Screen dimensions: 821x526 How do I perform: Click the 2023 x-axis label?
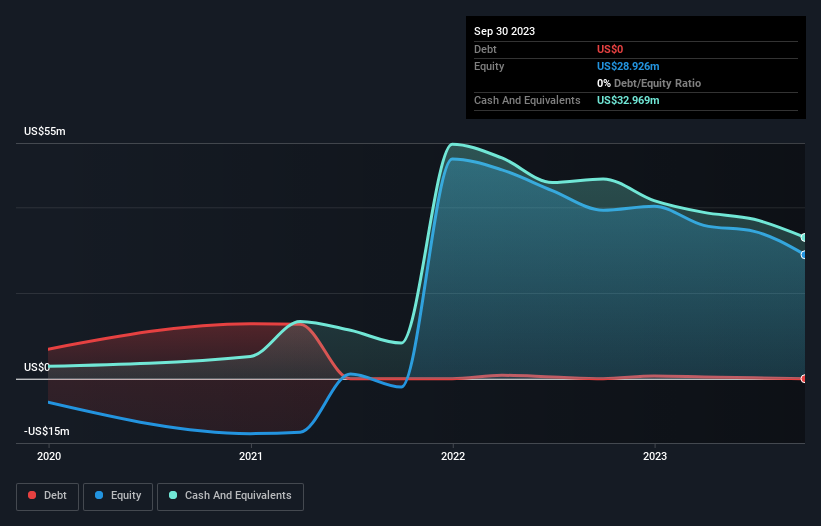[x=655, y=456]
